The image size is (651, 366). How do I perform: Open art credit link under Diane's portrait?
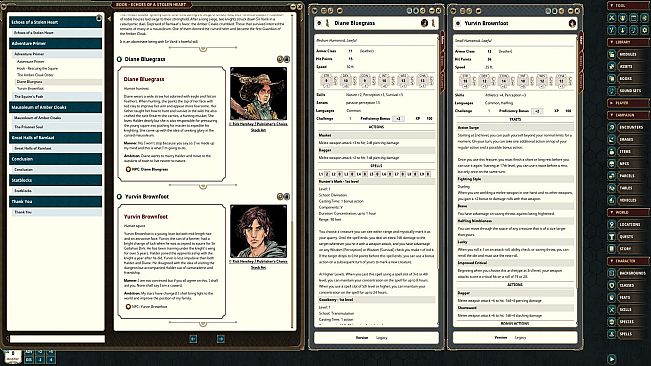coord(258,127)
